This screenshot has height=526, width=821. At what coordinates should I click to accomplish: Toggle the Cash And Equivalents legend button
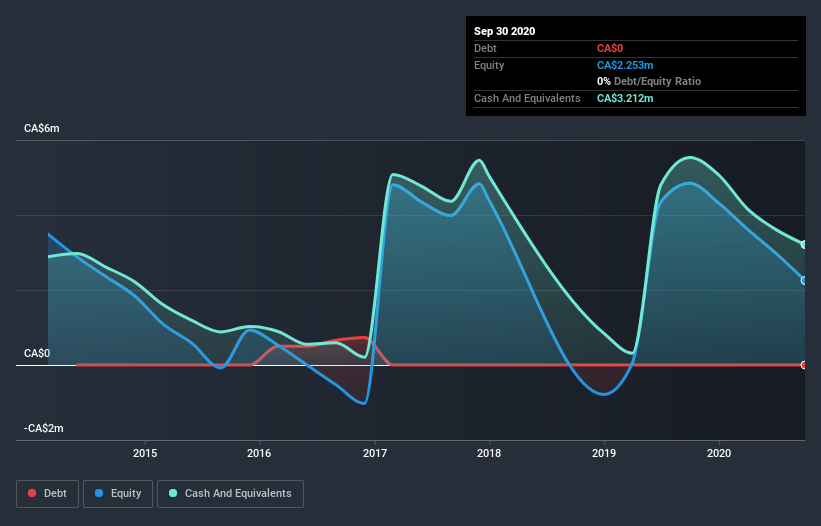[230, 494]
